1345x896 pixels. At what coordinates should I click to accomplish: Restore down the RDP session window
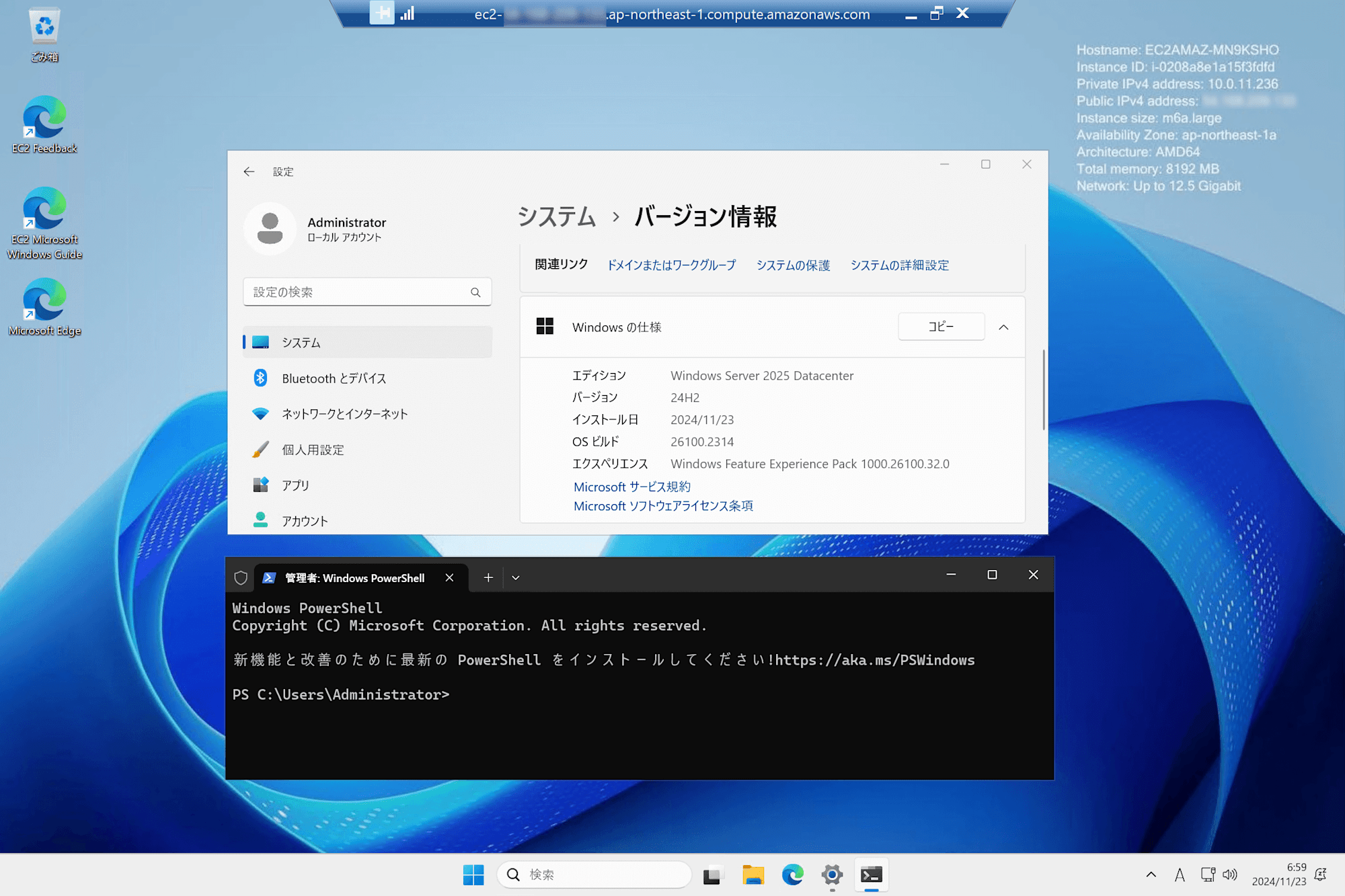(936, 13)
